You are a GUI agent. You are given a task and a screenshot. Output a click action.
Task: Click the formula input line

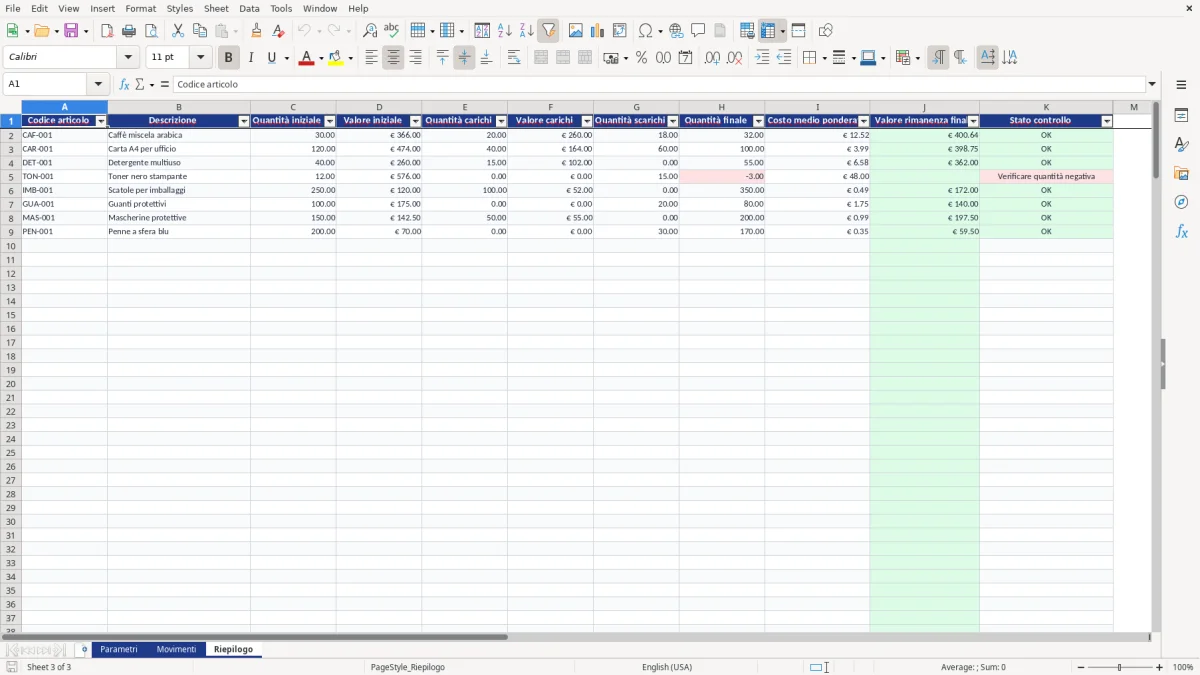659,85
